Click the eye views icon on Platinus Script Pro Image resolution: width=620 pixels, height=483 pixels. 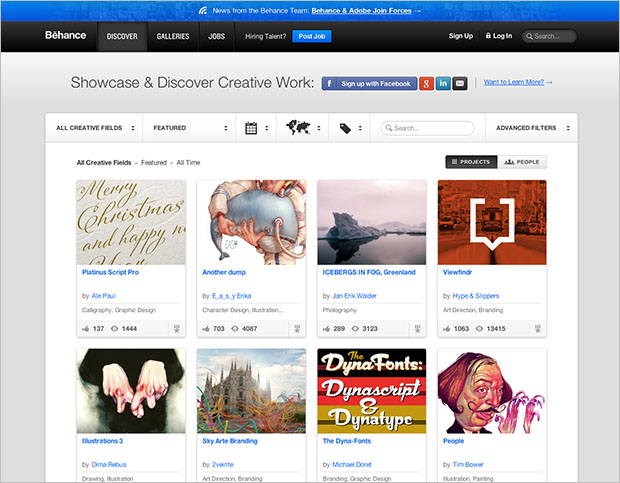[115, 328]
